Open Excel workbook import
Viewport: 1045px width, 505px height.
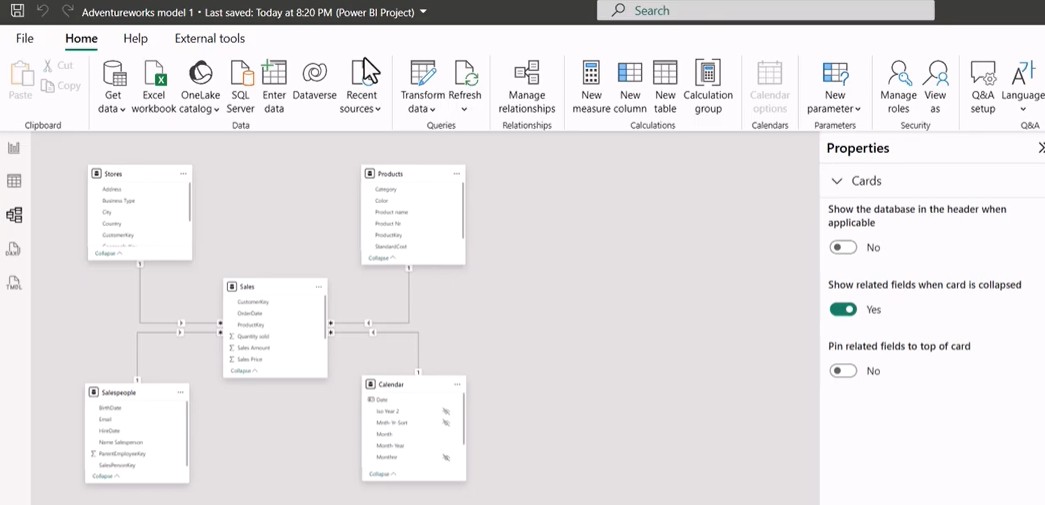(x=154, y=74)
